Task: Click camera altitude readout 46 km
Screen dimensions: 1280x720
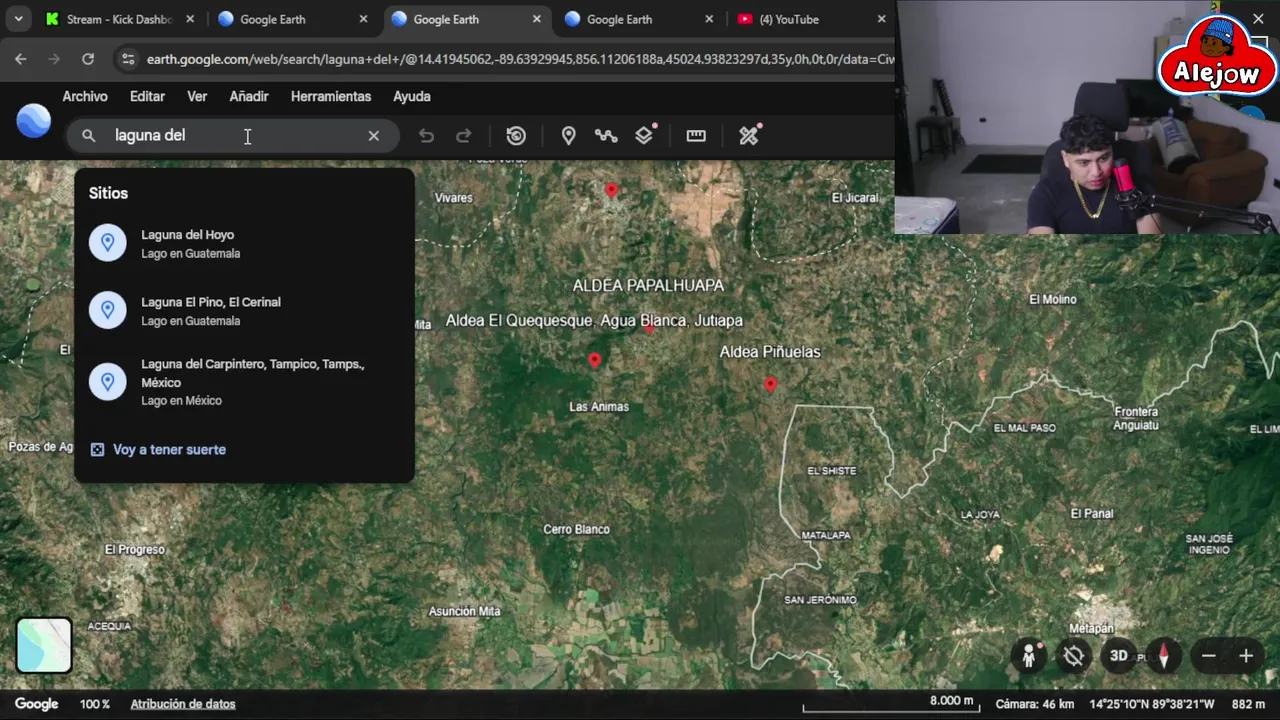Action: pyautogui.click(x=1035, y=704)
